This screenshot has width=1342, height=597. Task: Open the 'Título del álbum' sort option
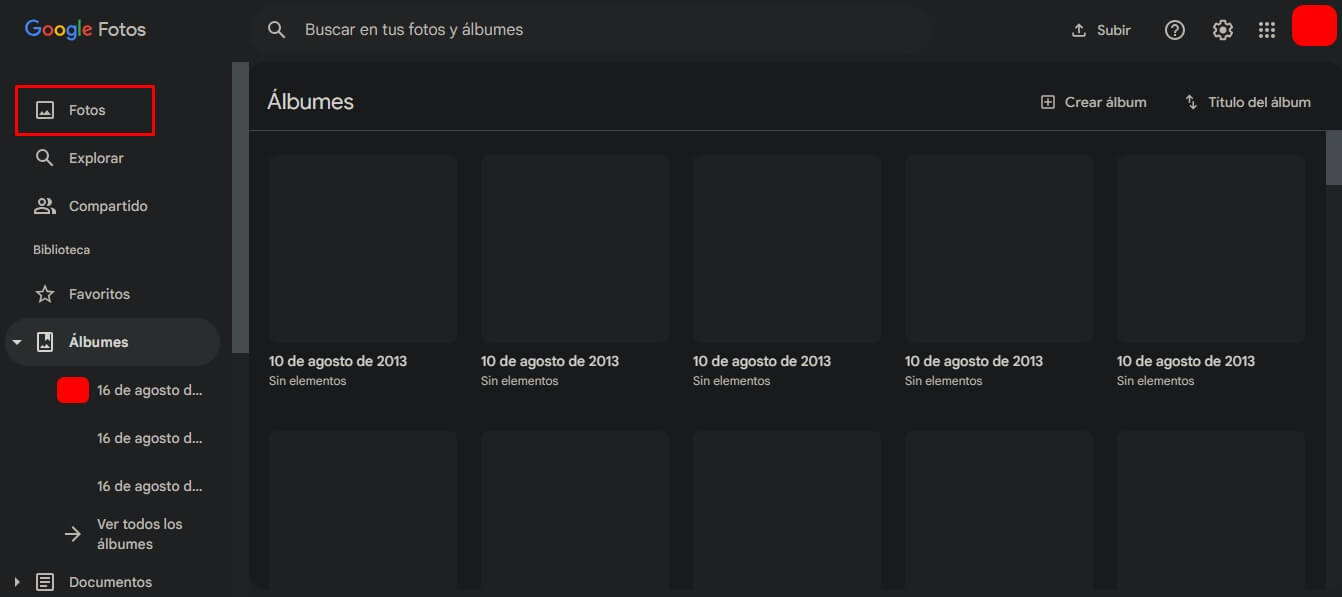tap(1247, 102)
